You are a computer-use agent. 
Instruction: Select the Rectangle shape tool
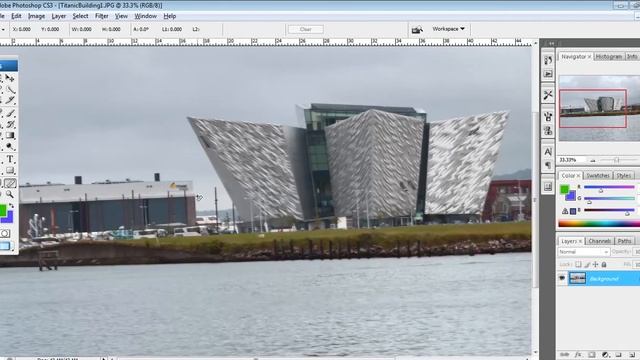pos(10,171)
